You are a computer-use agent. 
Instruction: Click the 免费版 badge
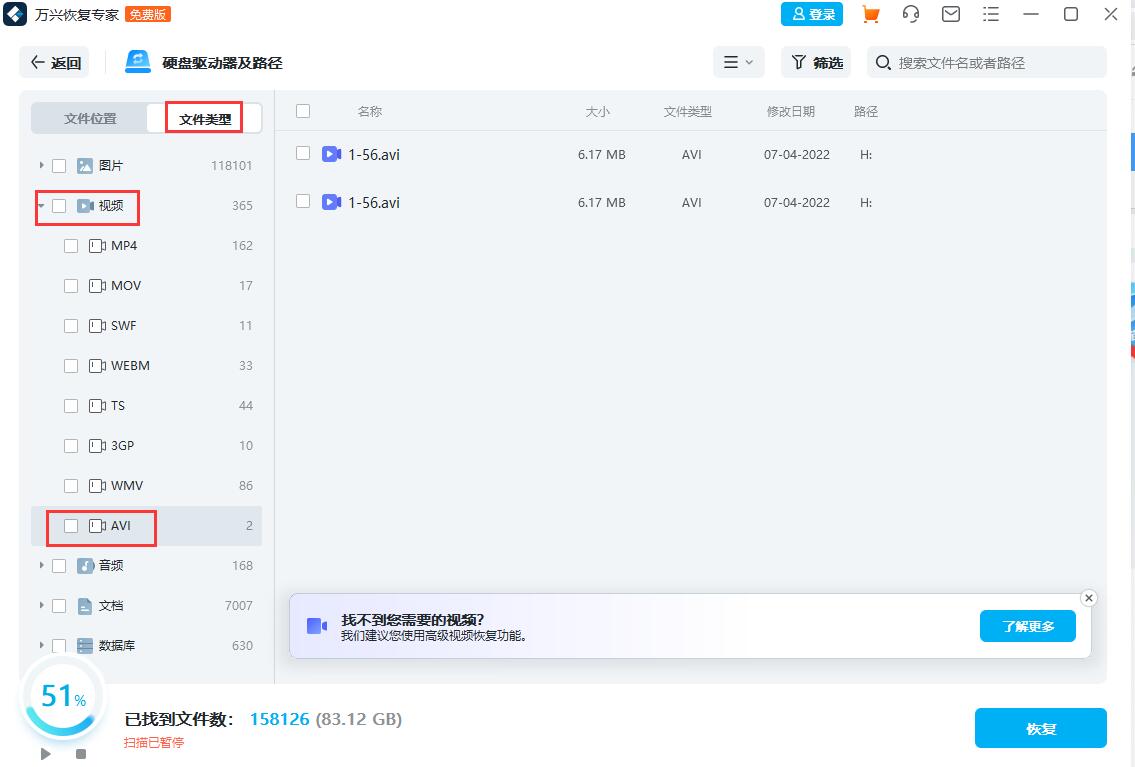pos(148,14)
